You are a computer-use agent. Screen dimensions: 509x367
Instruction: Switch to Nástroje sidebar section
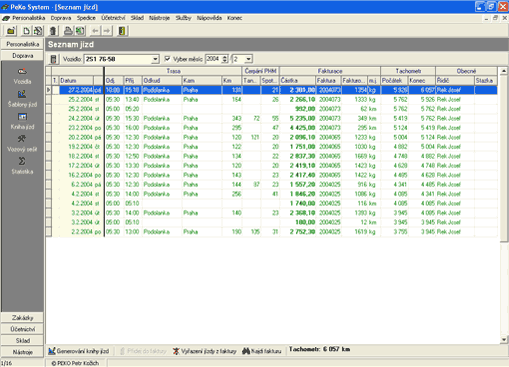tap(22, 352)
